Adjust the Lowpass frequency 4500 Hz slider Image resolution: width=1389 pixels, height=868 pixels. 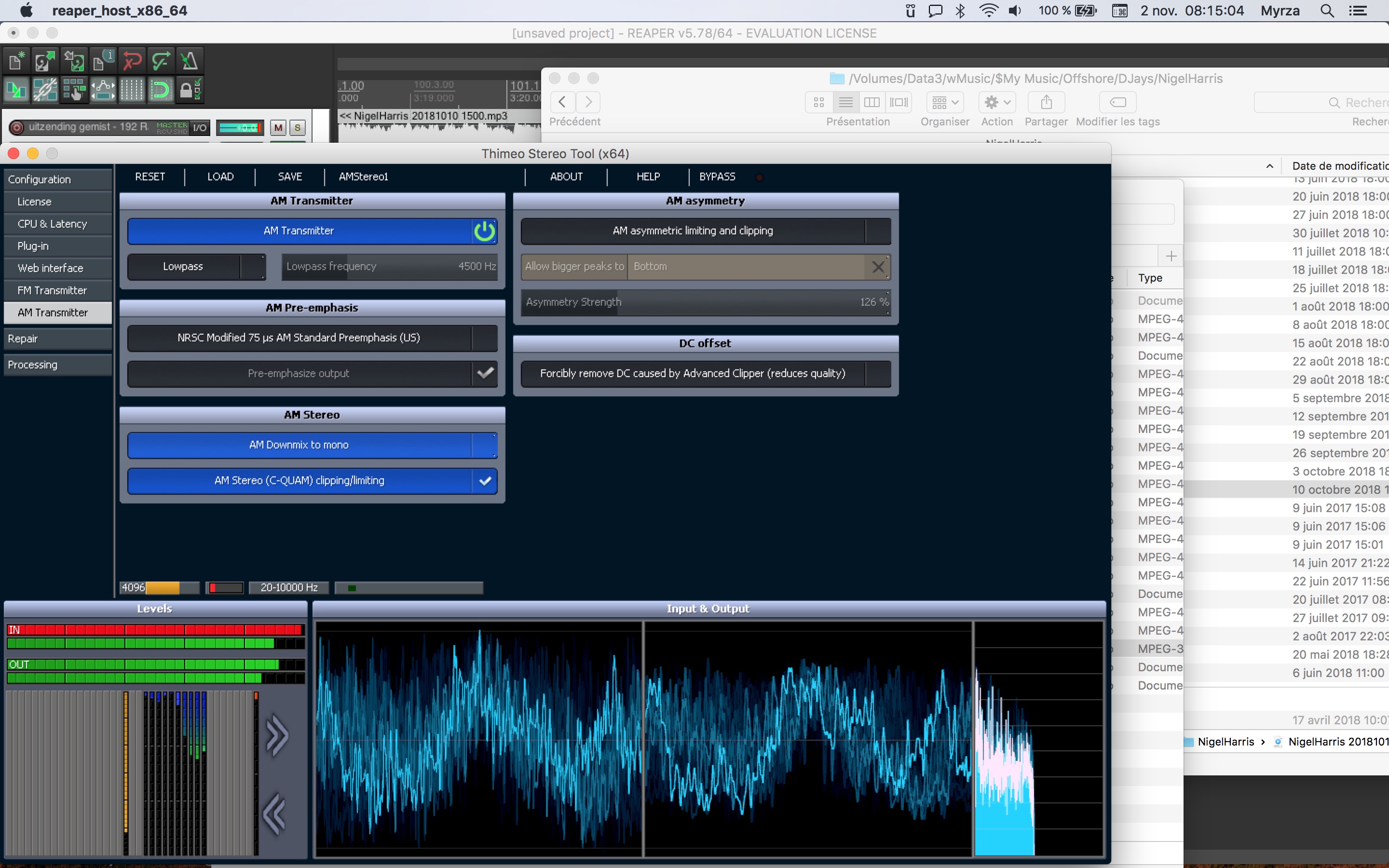390,266
